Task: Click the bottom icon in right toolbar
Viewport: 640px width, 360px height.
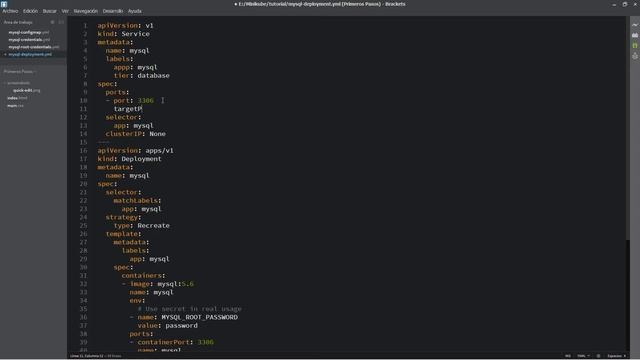Action: click(635, 56)
